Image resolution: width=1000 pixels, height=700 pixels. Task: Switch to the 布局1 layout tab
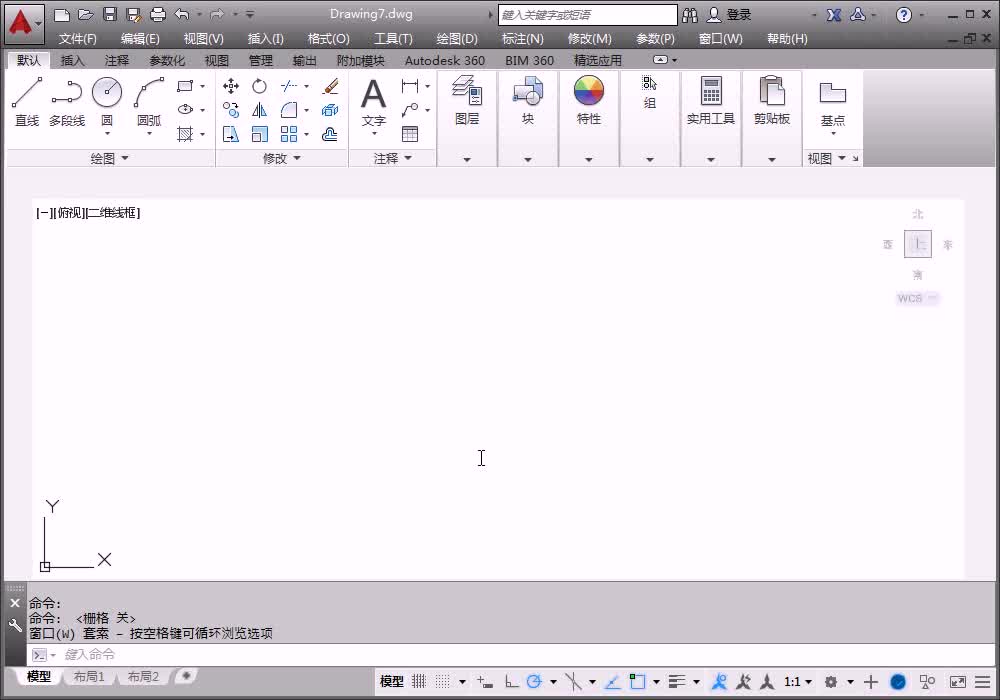click(x=89, y=676)
